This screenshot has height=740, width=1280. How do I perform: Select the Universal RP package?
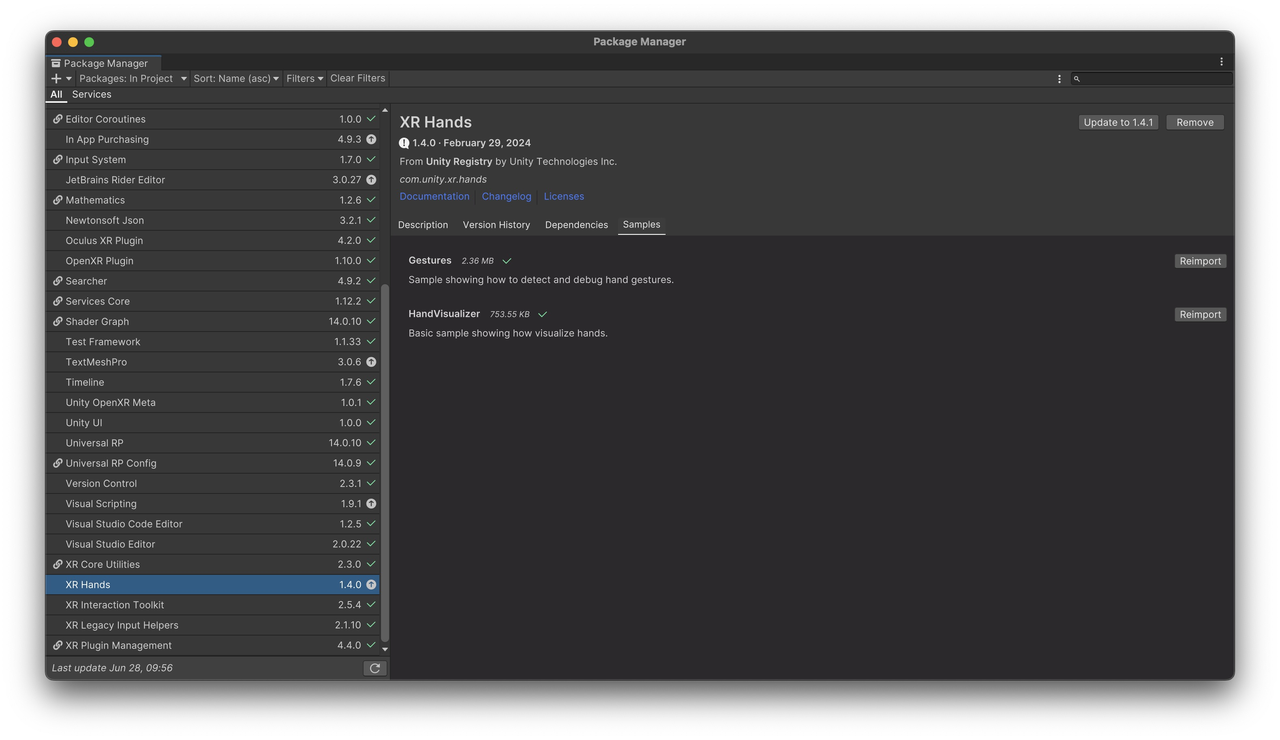point(213,443)
